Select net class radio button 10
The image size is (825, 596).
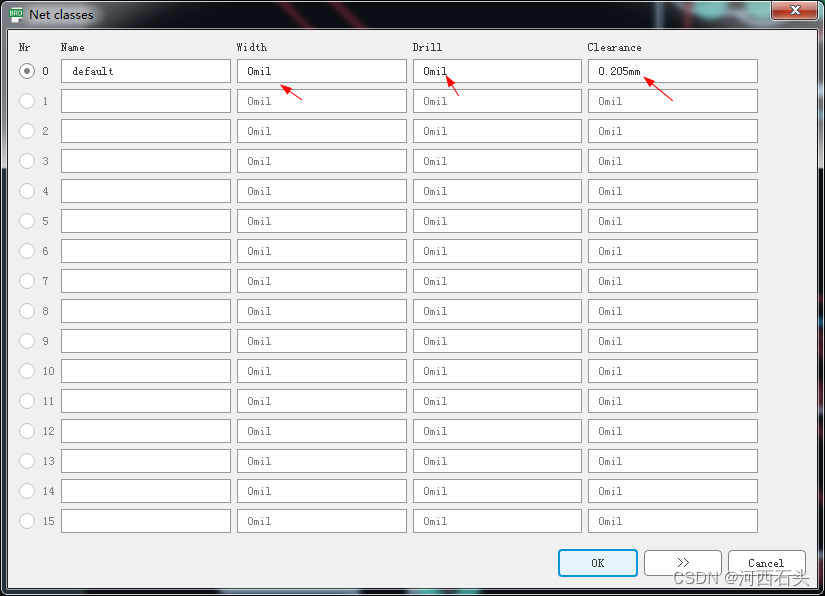pyautogui.click(x=27, y=371)
